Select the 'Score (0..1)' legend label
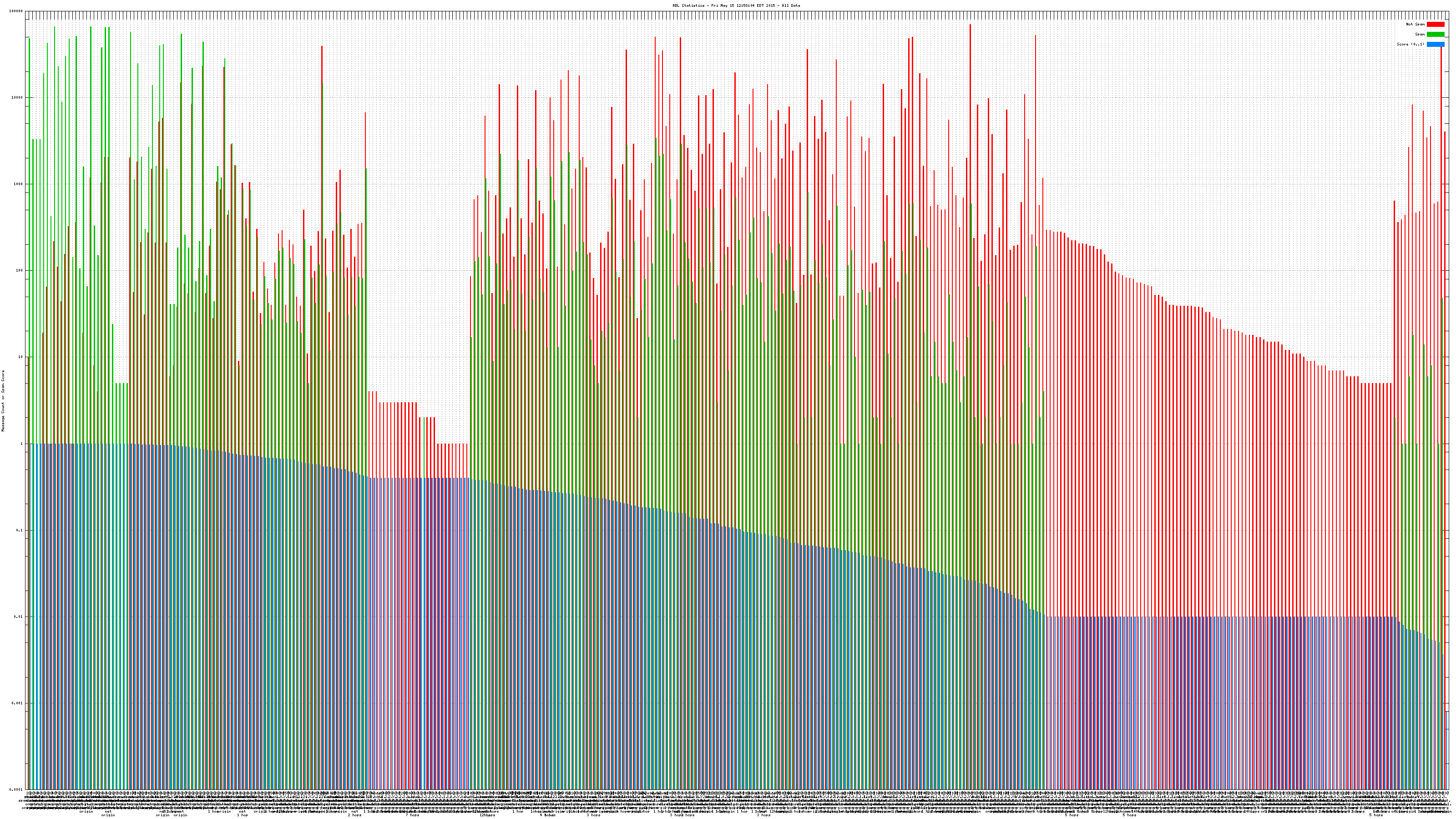The width and height of the screenshot is (1456, 819). (1411, 44)
